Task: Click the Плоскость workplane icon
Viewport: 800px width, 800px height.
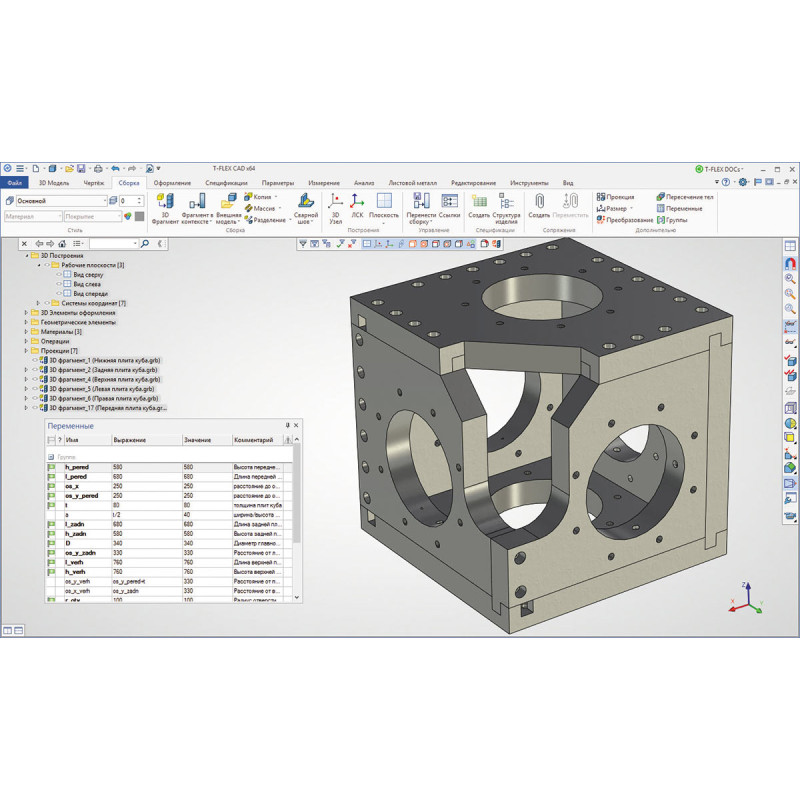Action: [x=384, y=202]
